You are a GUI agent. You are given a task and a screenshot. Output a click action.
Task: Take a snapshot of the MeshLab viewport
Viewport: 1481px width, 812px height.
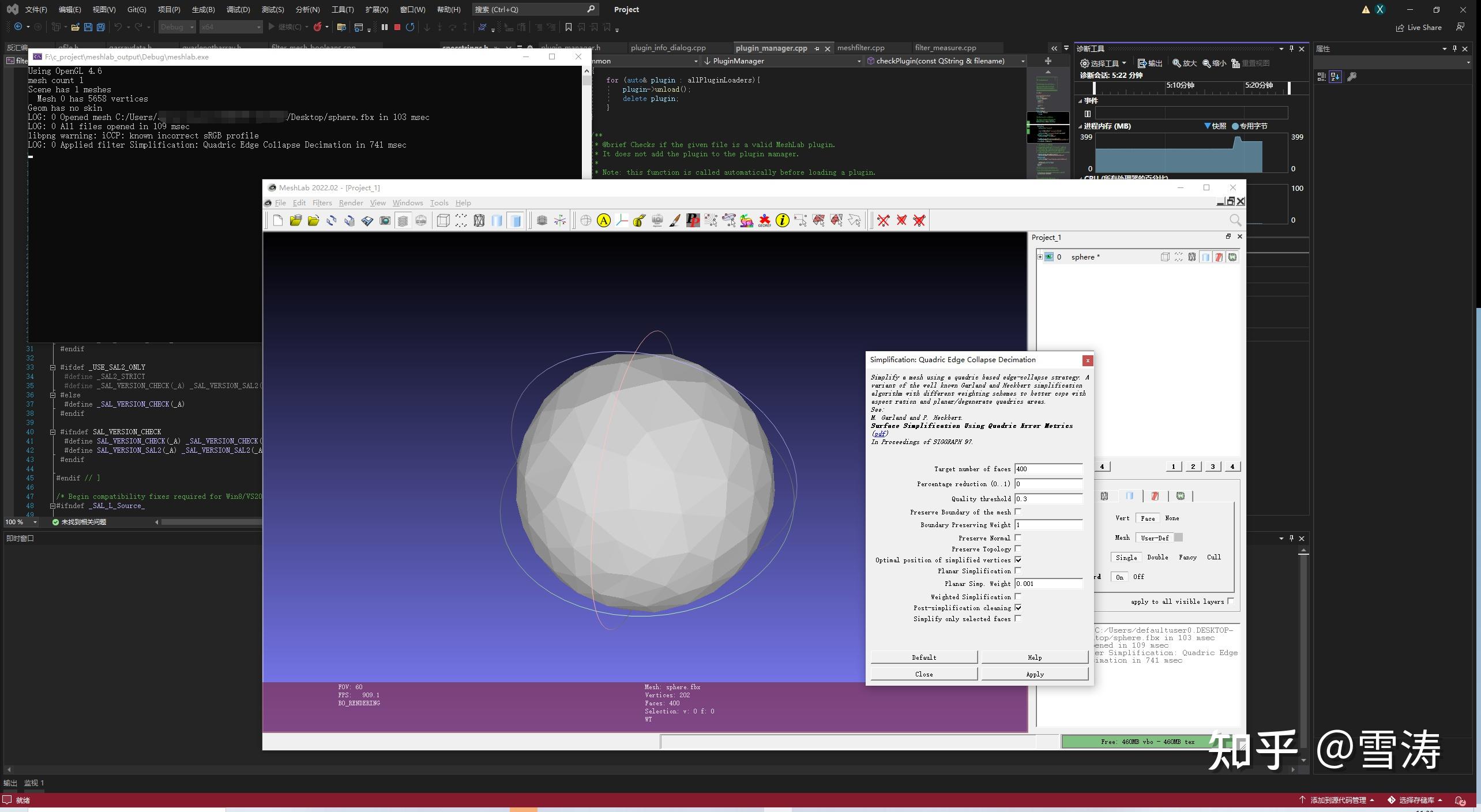[385, 220]
